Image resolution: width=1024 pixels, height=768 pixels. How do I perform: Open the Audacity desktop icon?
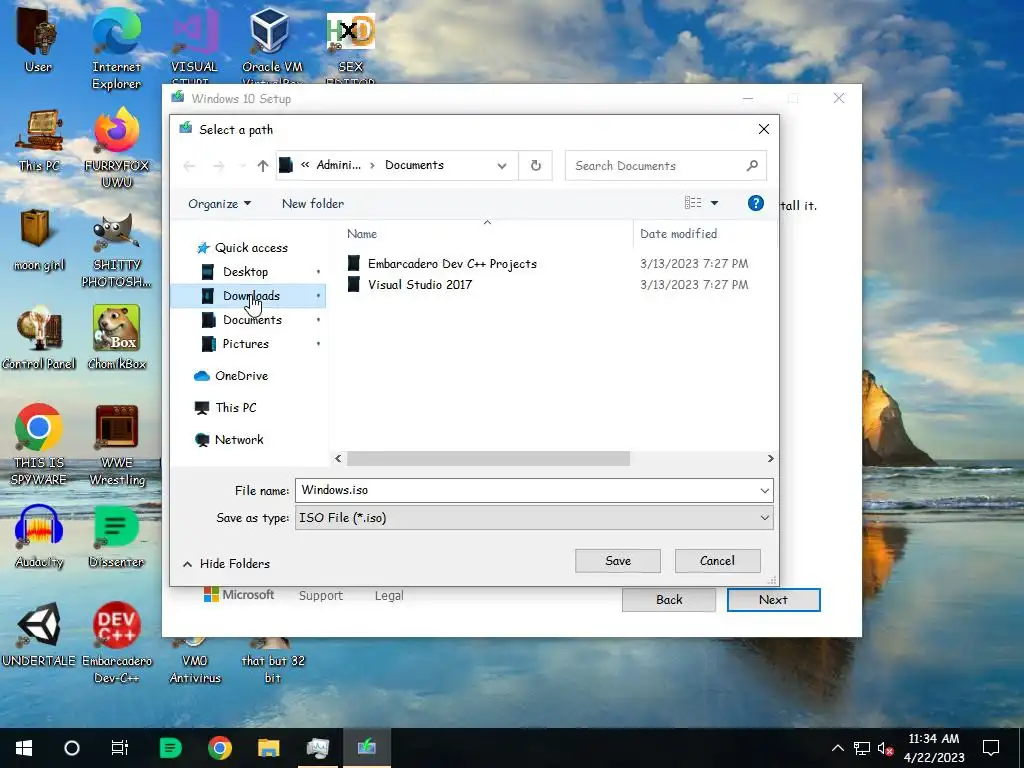(x=39, y=536)
